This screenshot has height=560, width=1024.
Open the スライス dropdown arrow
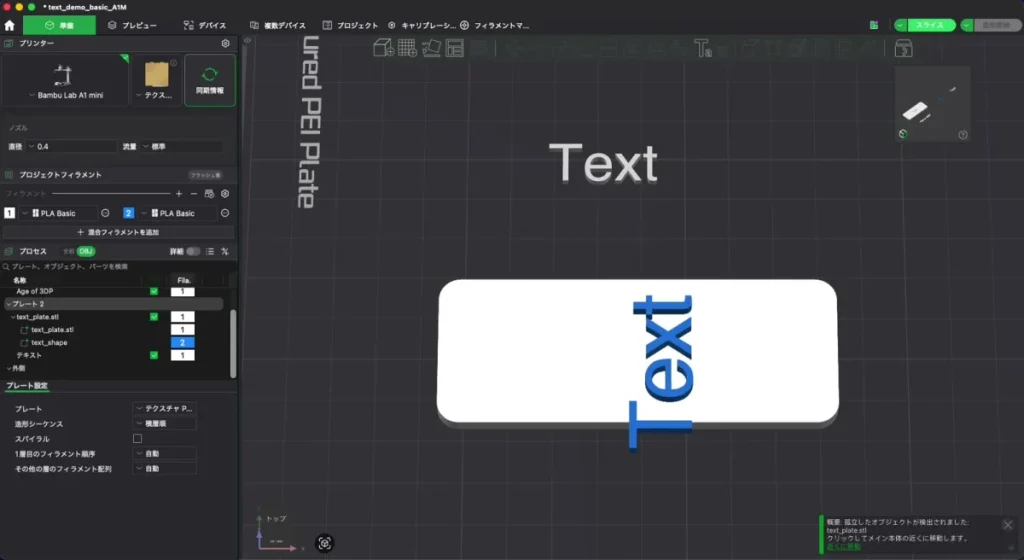[901, 25]
